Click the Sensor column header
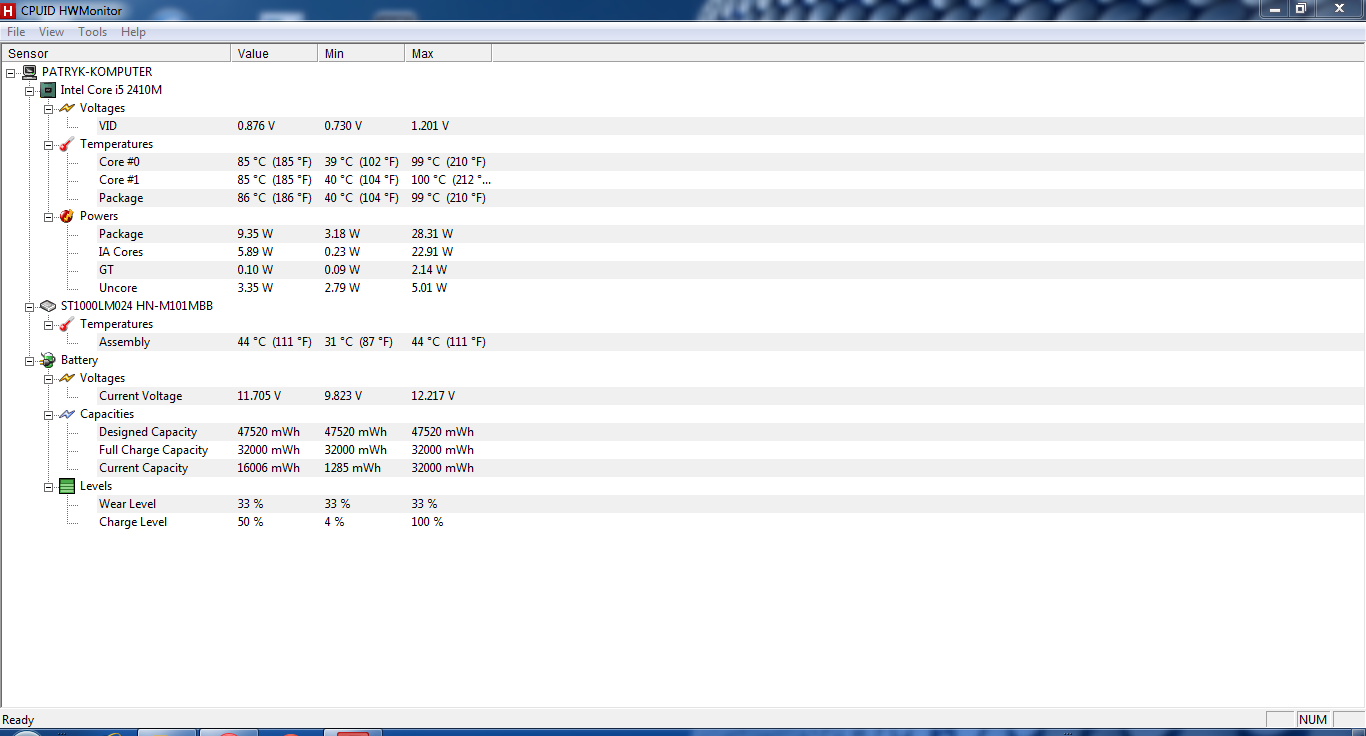The width and height of the screenshot is (1366, 736). [x=116, y=54]
